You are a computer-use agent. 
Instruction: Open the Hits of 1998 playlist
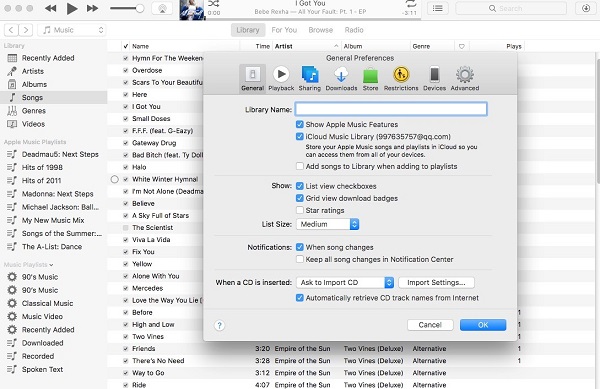[42, 168]
